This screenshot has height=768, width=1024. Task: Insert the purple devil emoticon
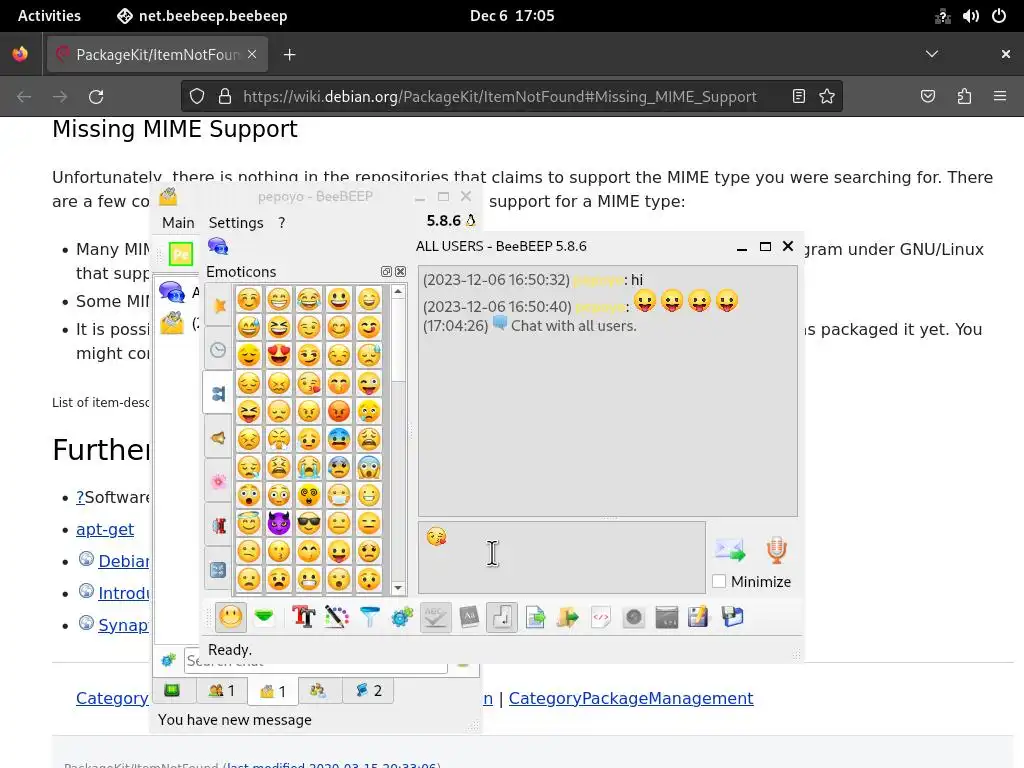coord(279,523)
